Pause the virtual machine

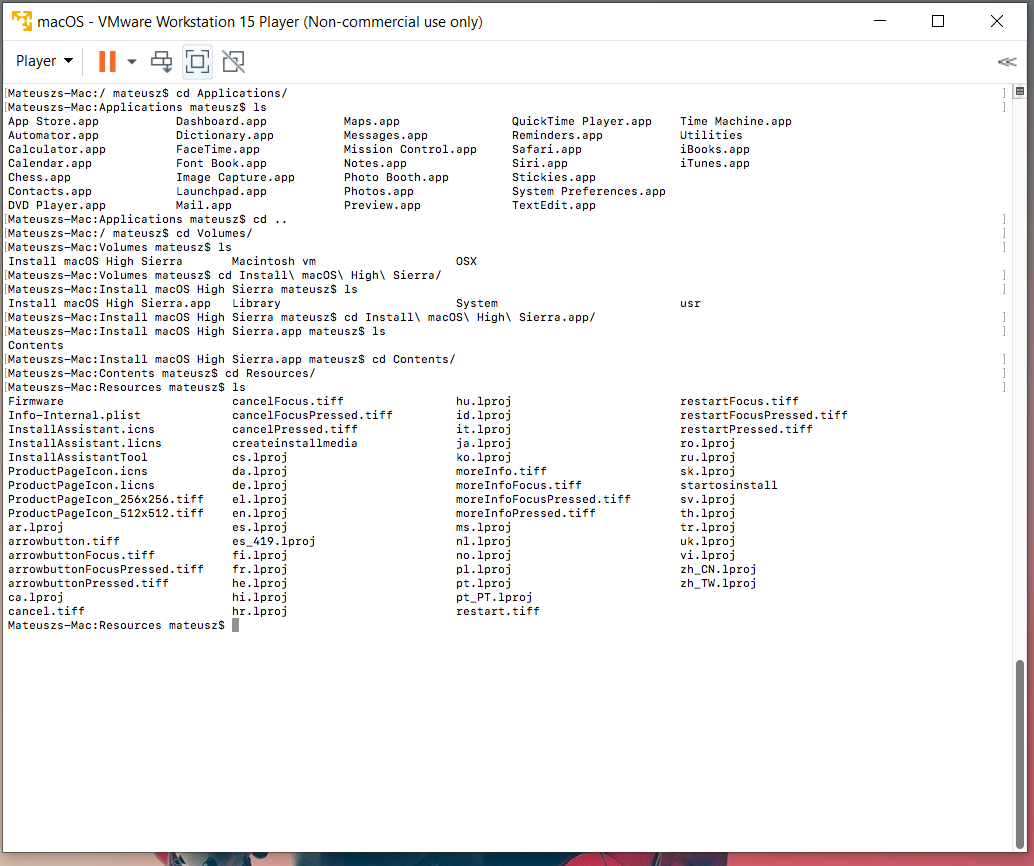(x=107, y=61)
